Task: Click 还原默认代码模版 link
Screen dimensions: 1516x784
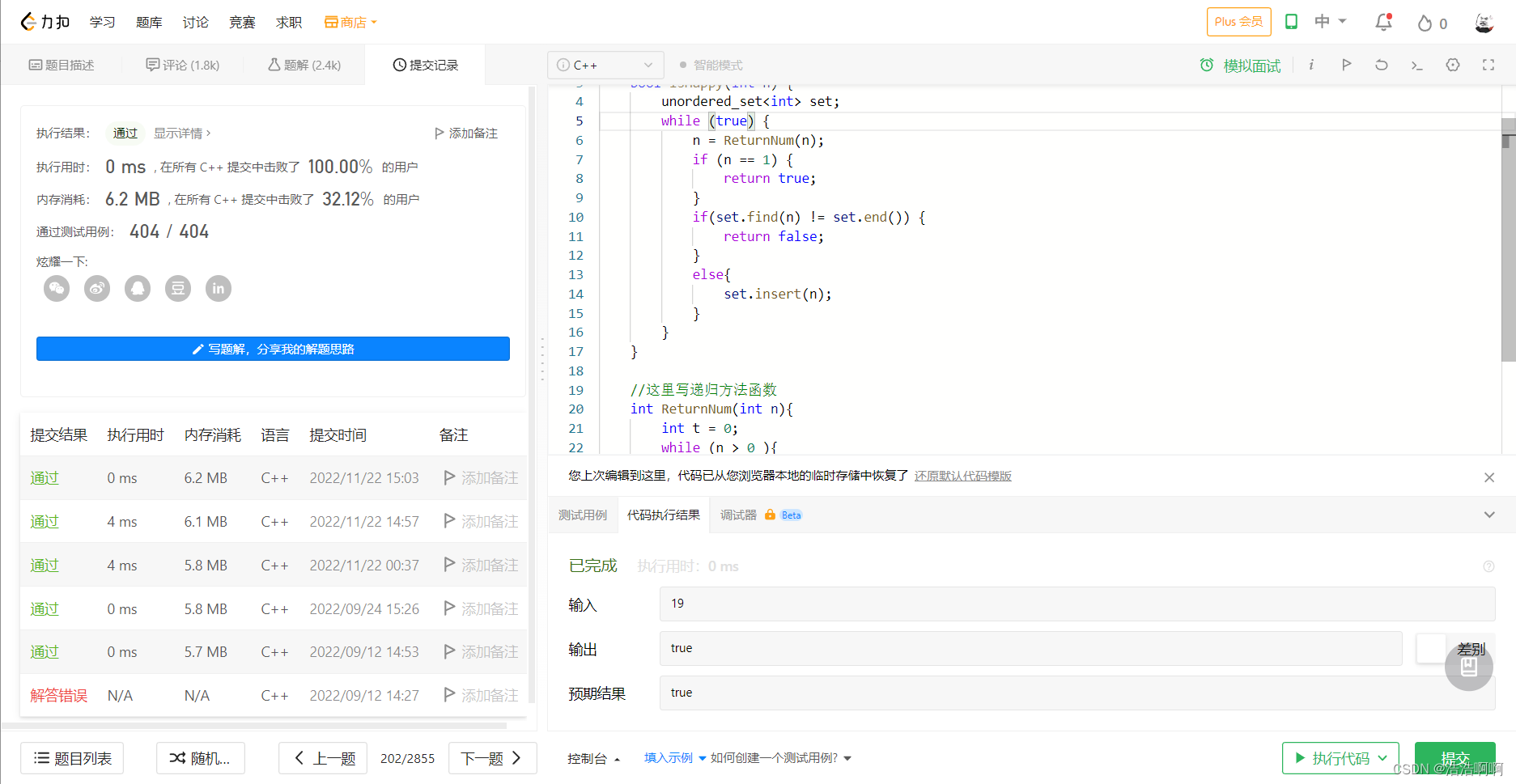Action: pos(963,476)
